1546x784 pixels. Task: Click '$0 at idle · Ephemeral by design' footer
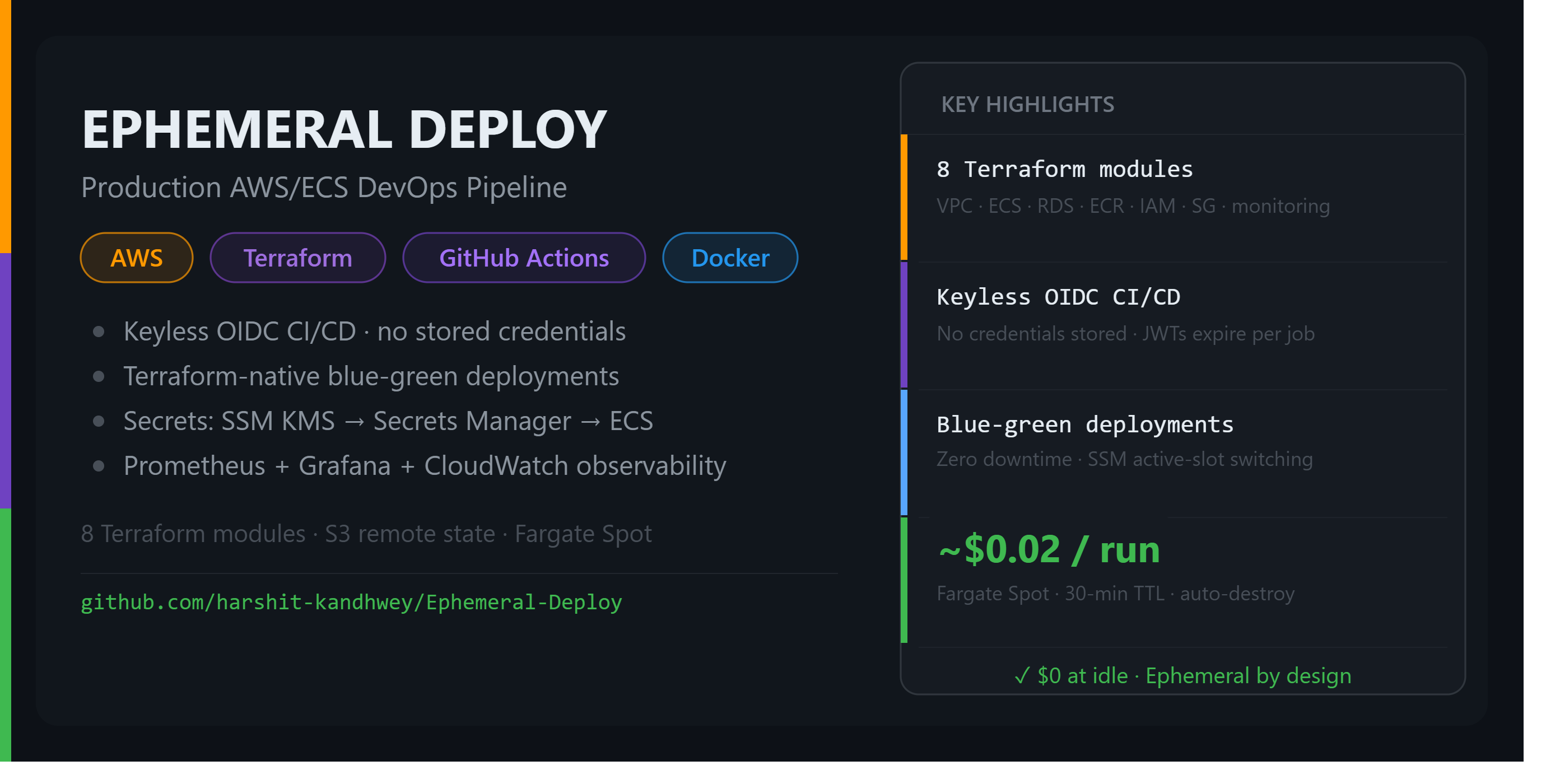click(1182, 676)
